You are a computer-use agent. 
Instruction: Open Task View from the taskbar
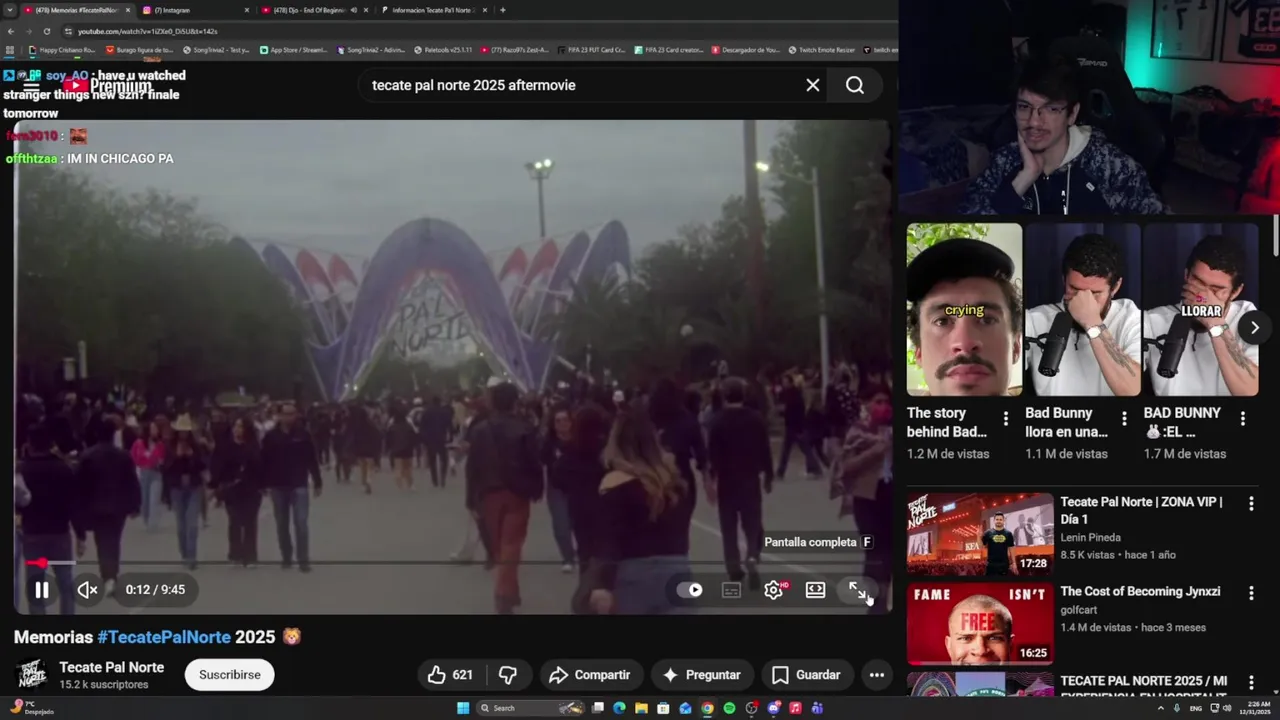[x=597, y=708]
